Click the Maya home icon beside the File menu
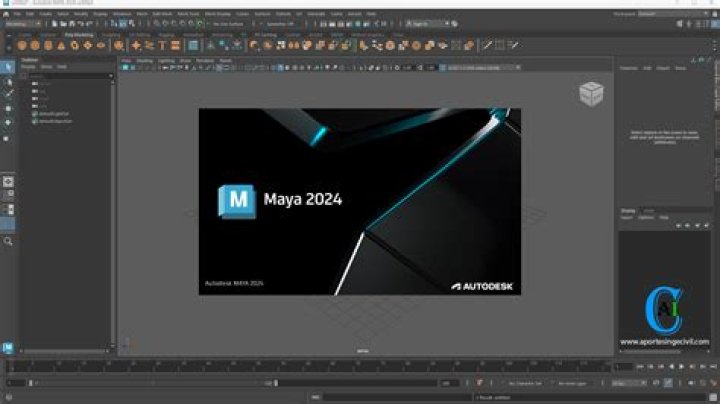Image resolution: width=720 pixels, height=404 pixels. pos(6,14)
